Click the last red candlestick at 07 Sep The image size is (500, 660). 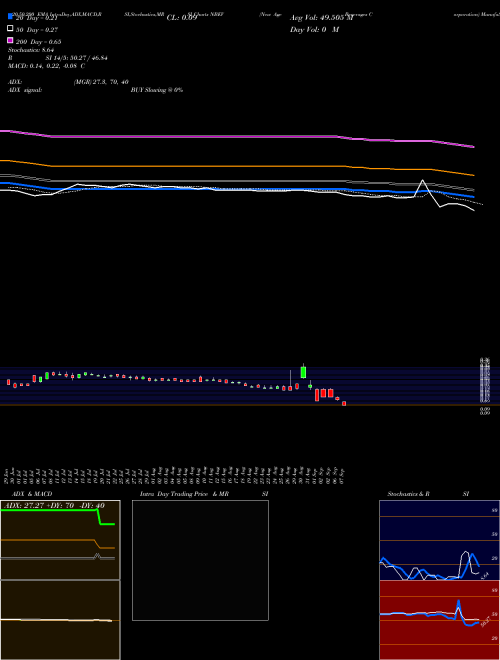click(x=344, y=403)
